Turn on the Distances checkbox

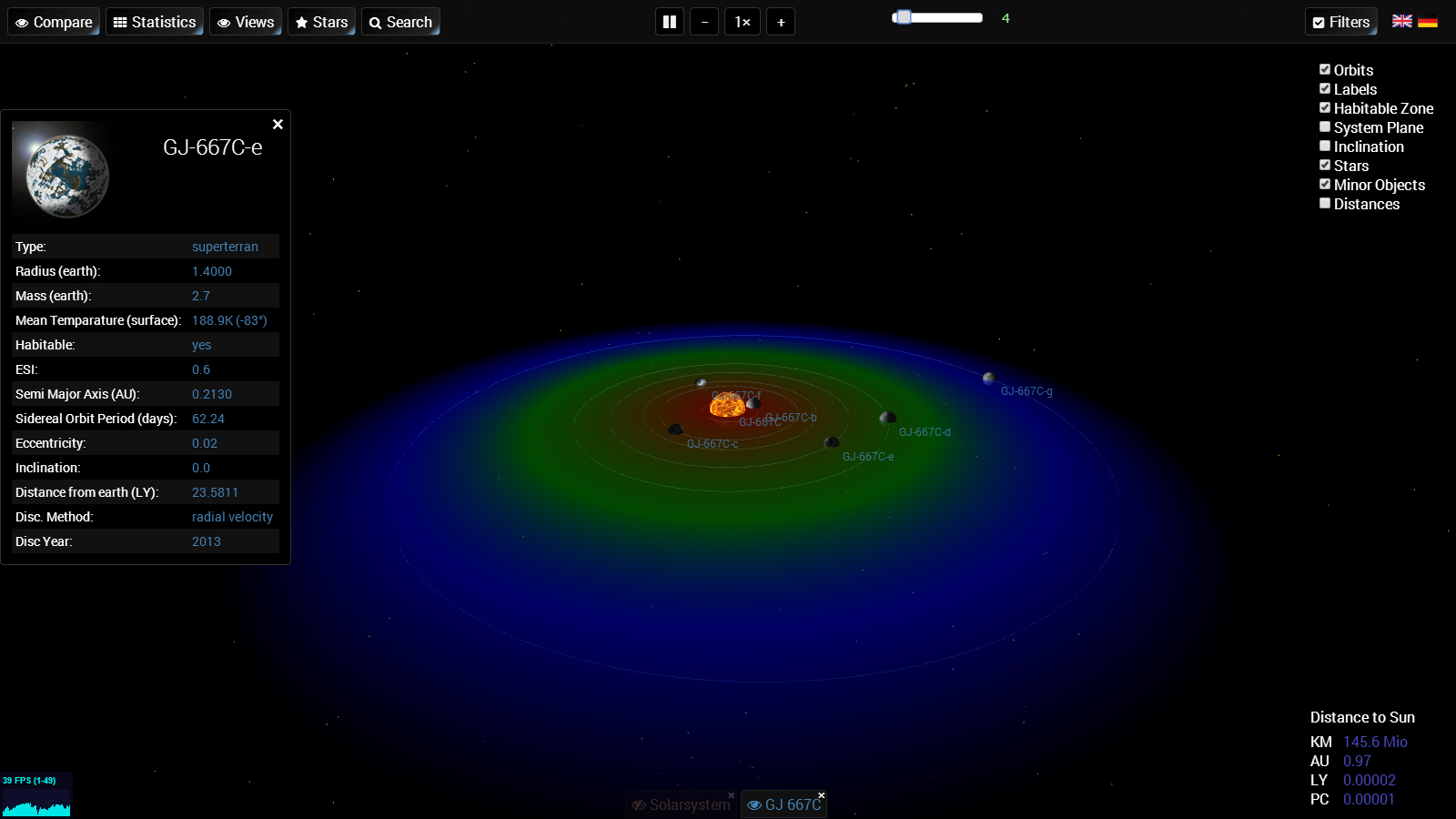[x=1325, y=203]
